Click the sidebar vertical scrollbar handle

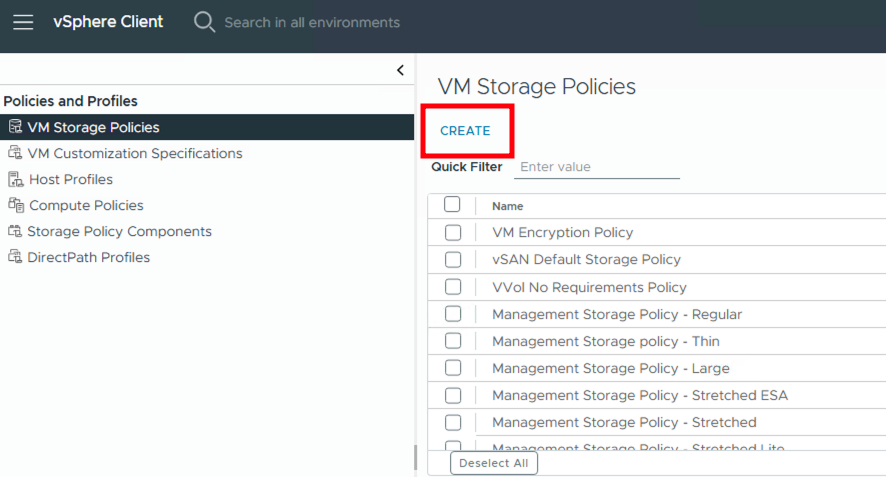pyautogui.click(x=415, y=457)
